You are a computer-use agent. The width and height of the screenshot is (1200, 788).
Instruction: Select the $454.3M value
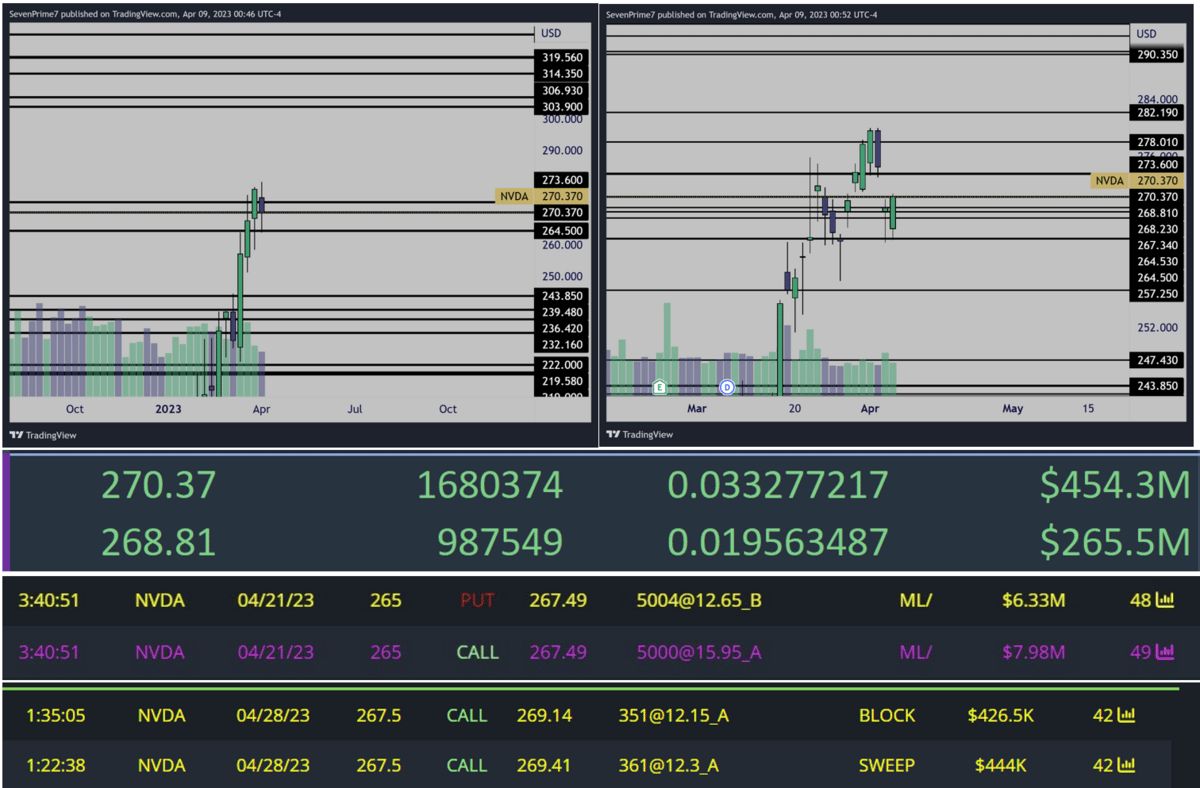[1115, 485]
